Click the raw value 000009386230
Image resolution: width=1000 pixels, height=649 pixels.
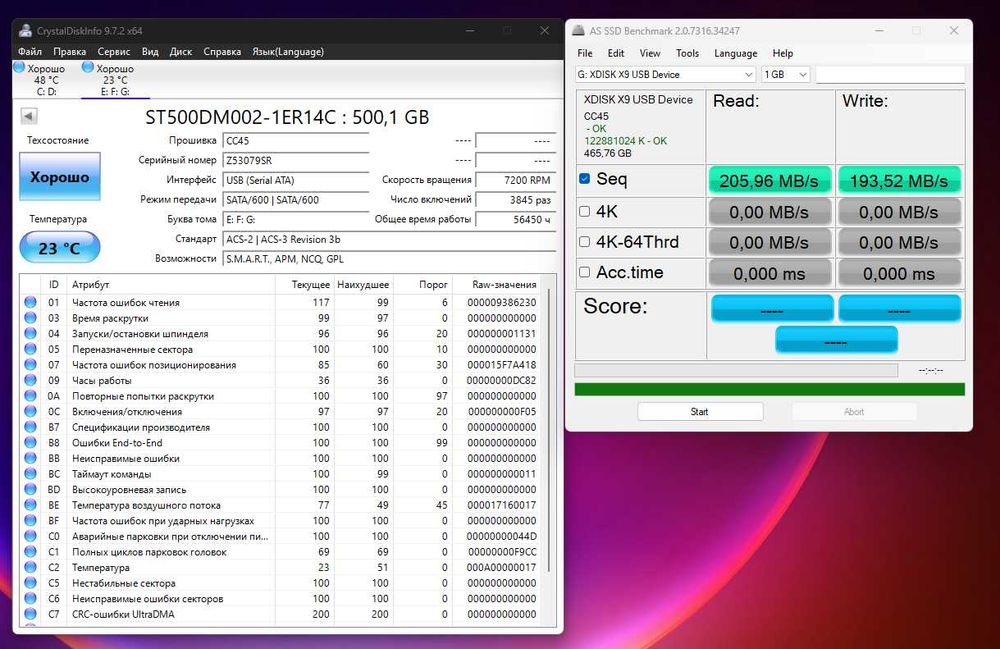[x=502, y=302]
